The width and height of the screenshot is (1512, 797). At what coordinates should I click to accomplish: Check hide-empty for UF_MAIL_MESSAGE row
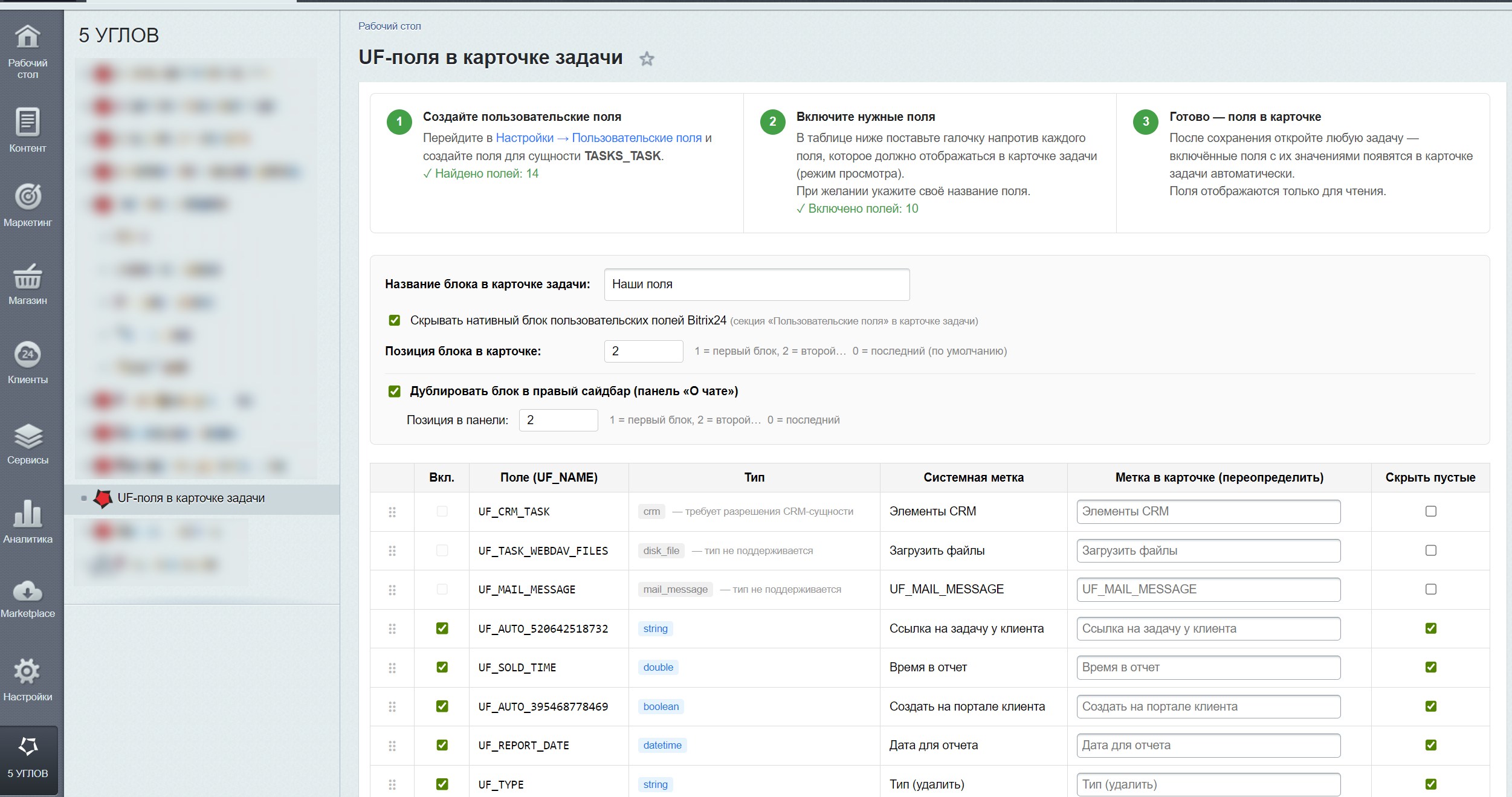[x=1431, y=589]
